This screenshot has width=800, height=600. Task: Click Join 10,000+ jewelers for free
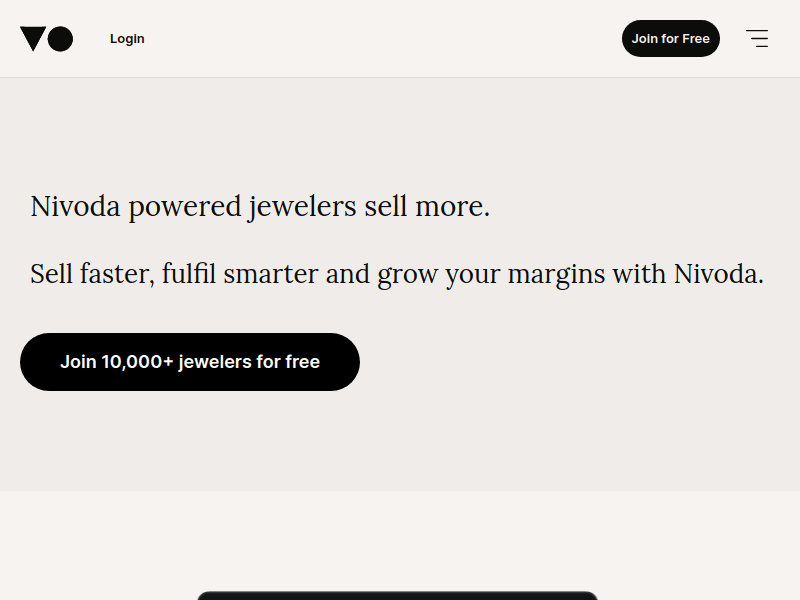click(190, 362)
